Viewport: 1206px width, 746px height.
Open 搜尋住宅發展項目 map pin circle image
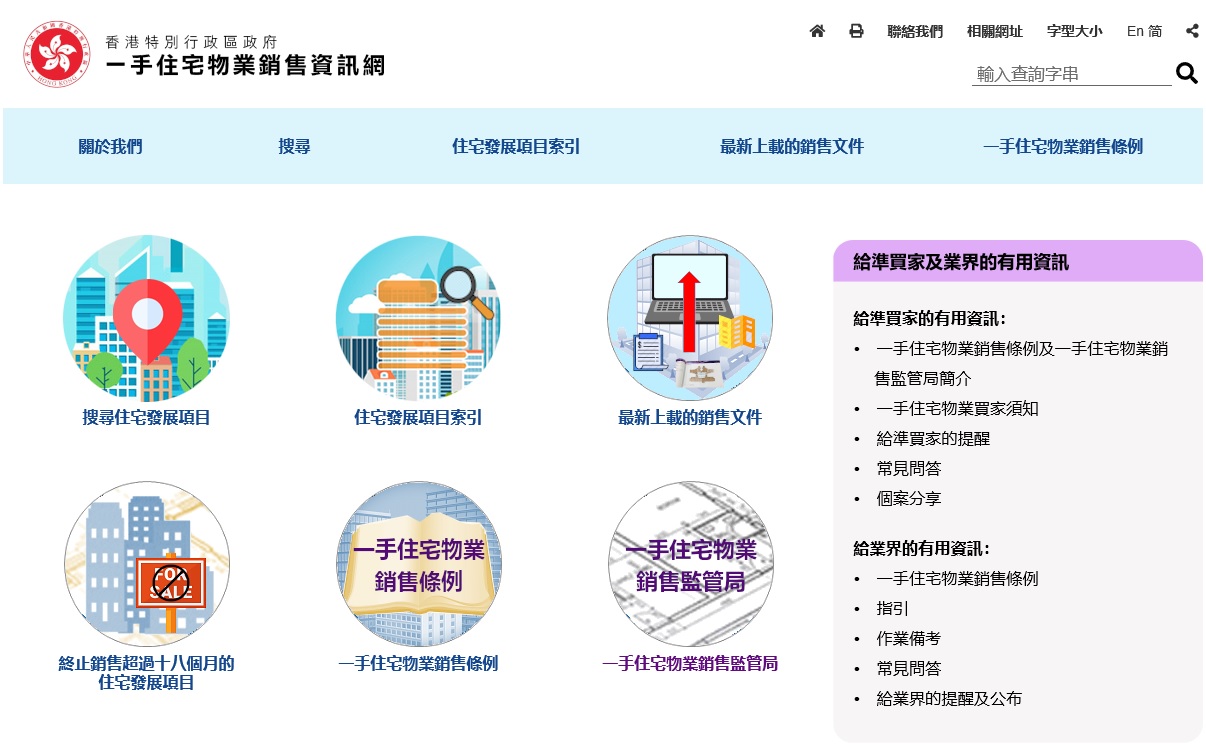tap(146, 318)
